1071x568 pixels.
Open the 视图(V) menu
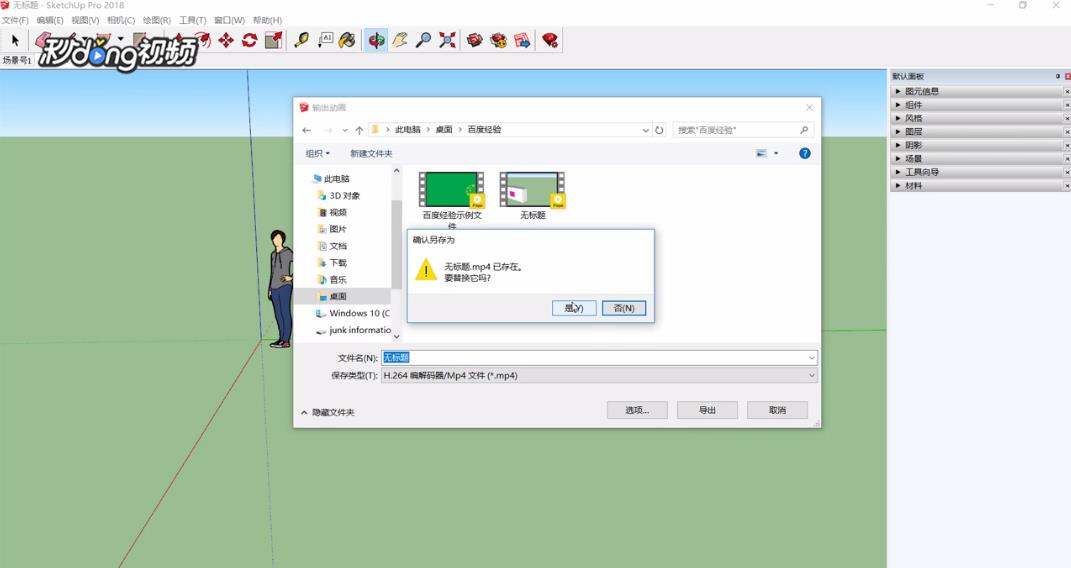(x=85, y=20)
